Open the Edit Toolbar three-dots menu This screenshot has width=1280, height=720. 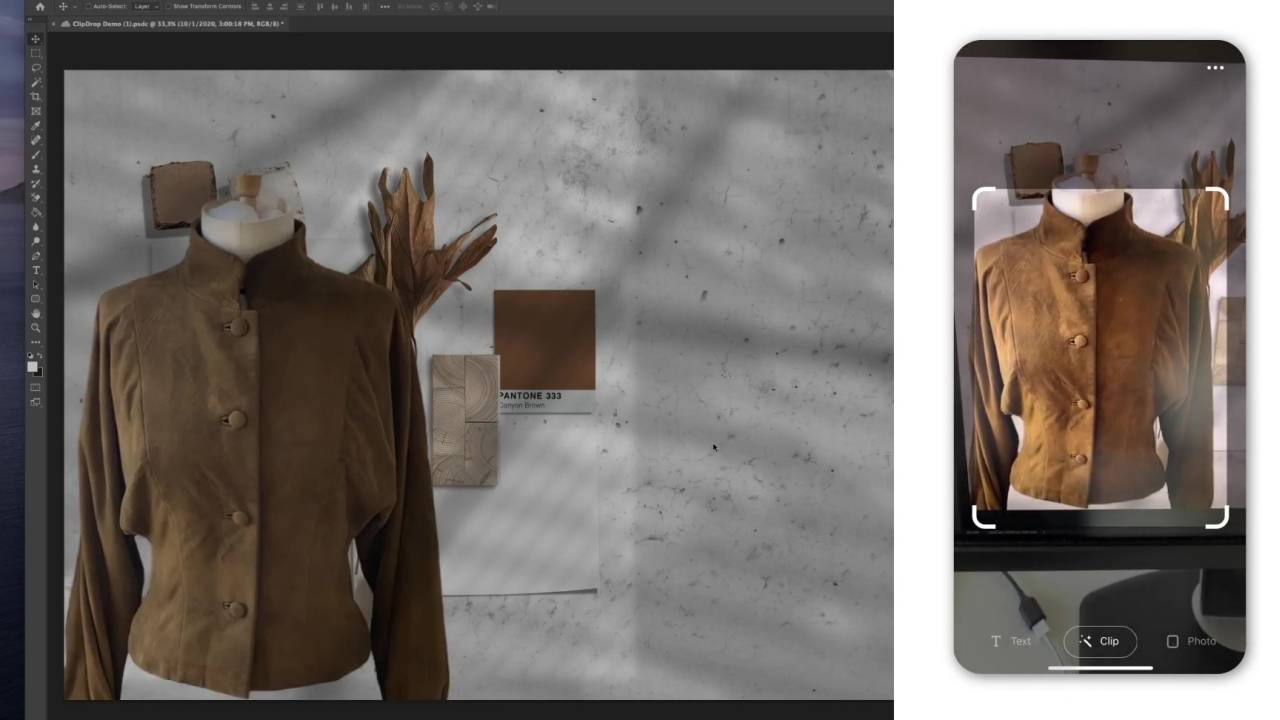36,342
